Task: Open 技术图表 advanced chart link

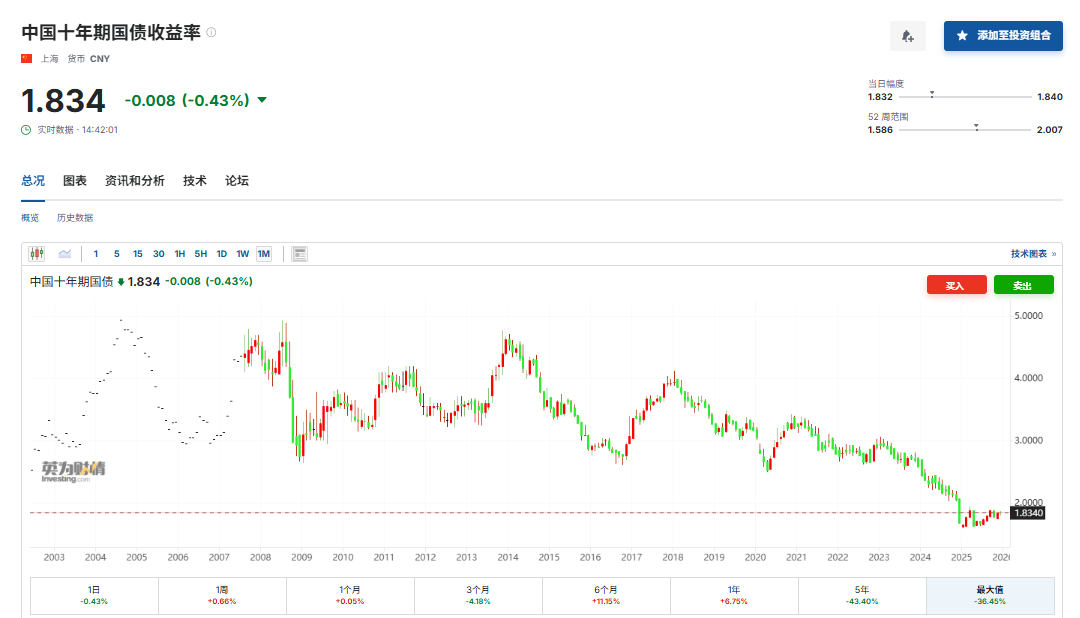Action: tap(1032, 254)
